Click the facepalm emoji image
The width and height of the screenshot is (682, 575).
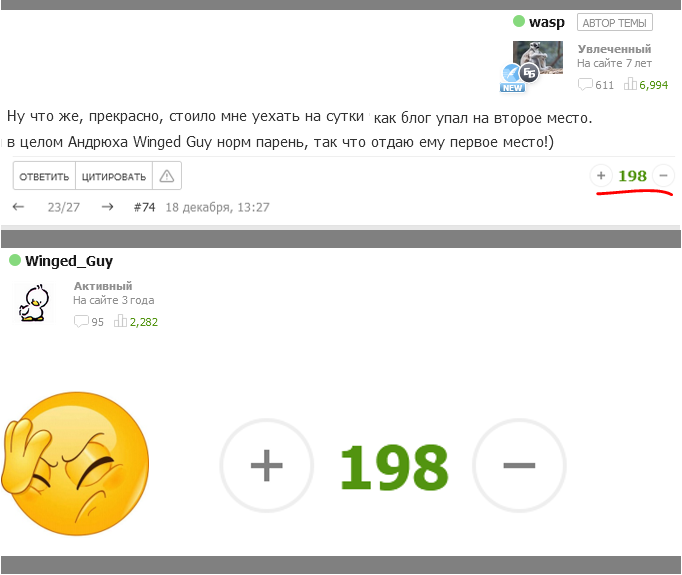(76, 464)
